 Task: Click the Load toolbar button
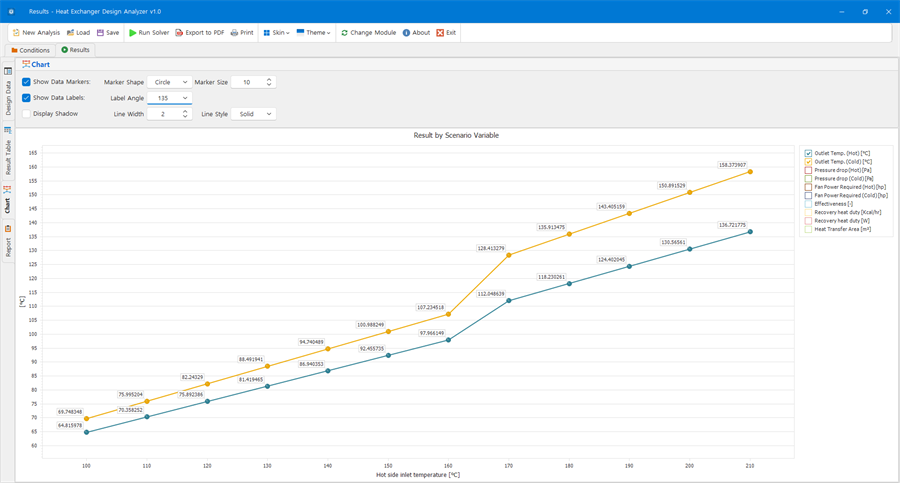click(78, 33)
